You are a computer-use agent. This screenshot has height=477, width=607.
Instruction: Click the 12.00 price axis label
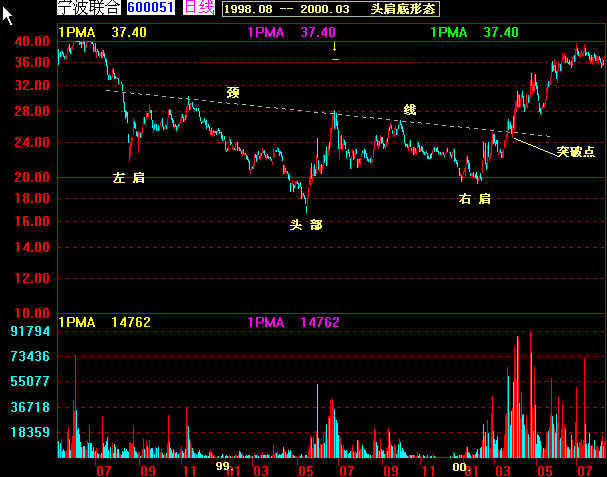click(32, 278)
